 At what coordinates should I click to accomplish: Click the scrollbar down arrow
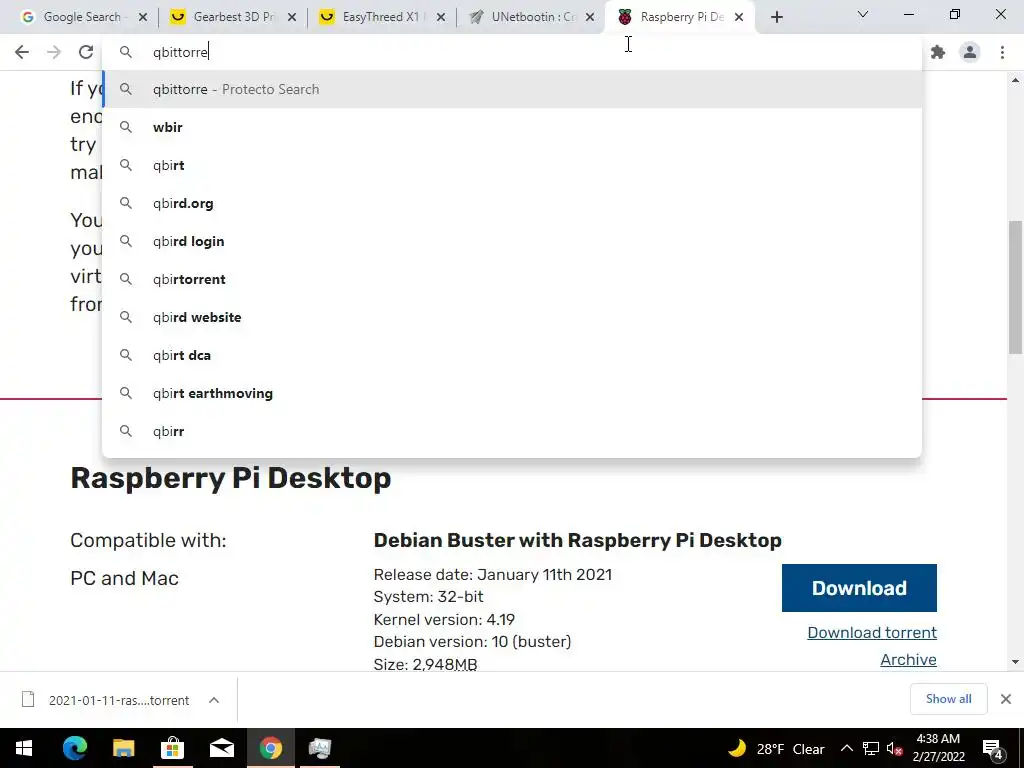click(x=1015, y=662)
